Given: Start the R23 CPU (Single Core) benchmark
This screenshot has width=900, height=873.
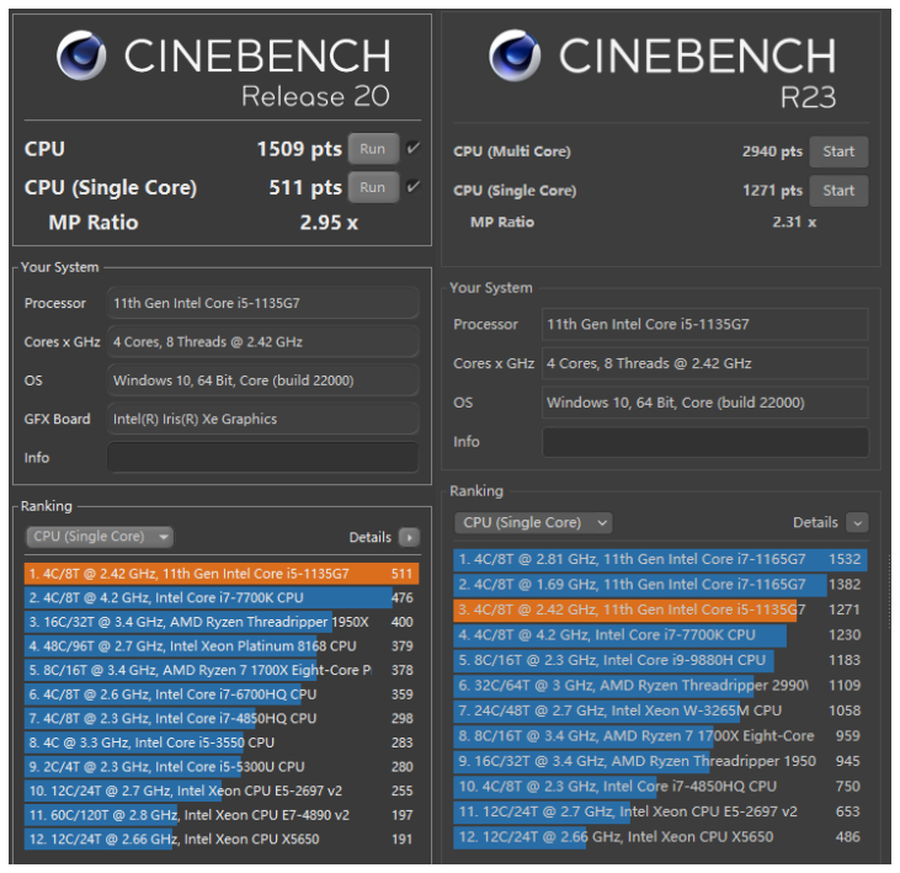Looking at the screenshot, I should [838, 190].
